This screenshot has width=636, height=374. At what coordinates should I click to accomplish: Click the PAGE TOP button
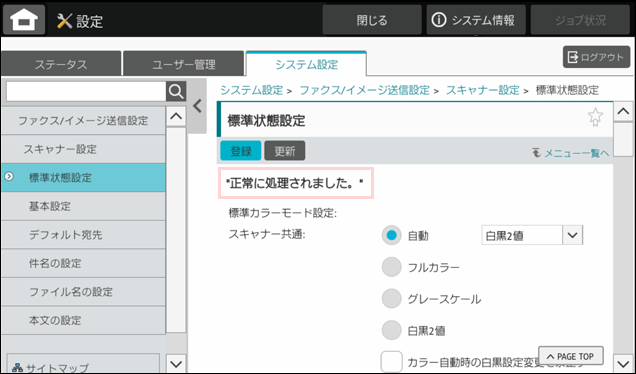click(571, 356)
